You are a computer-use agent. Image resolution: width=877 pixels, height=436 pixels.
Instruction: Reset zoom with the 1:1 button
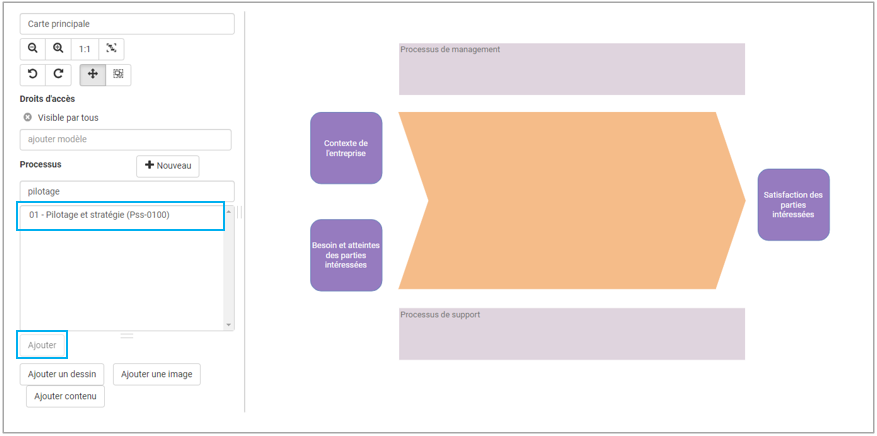[85, 49]
